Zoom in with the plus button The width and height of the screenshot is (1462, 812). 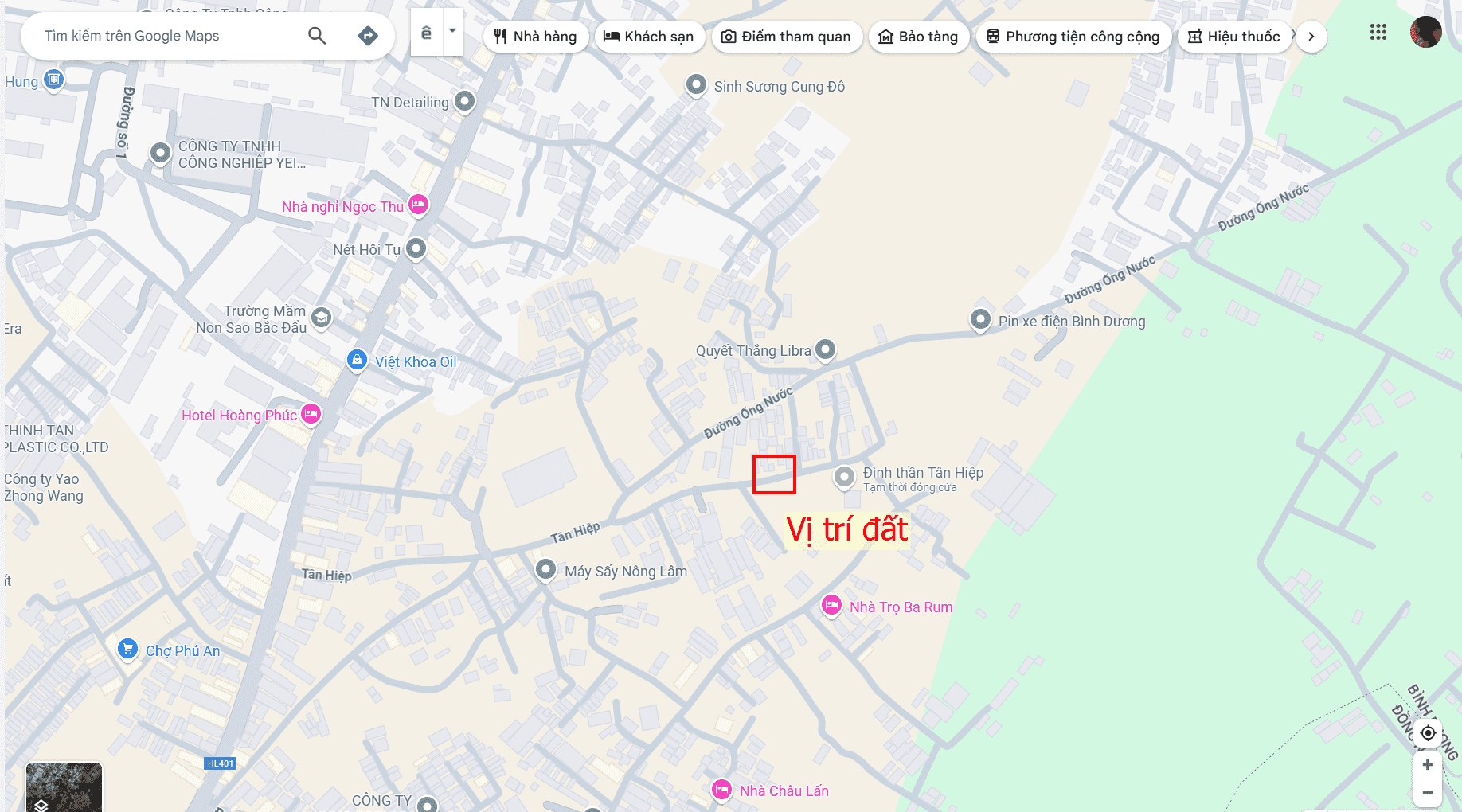(x=1428, y=765)
